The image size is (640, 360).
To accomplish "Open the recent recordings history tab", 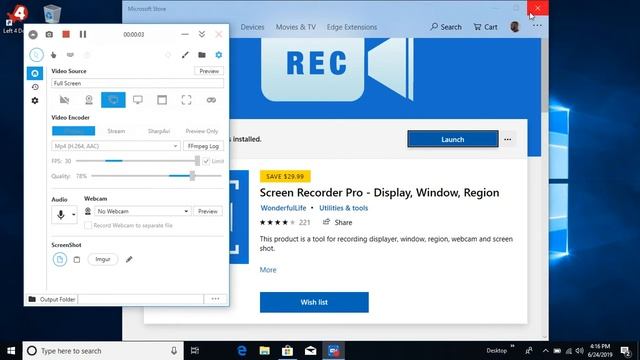I will [x=35, y=87].
